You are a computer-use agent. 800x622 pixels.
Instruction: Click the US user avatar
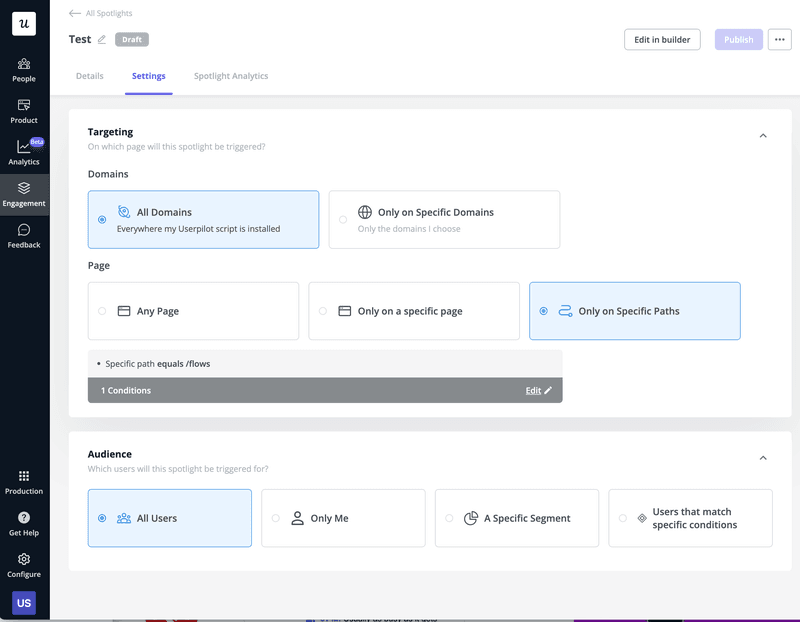tap(23, 603)
